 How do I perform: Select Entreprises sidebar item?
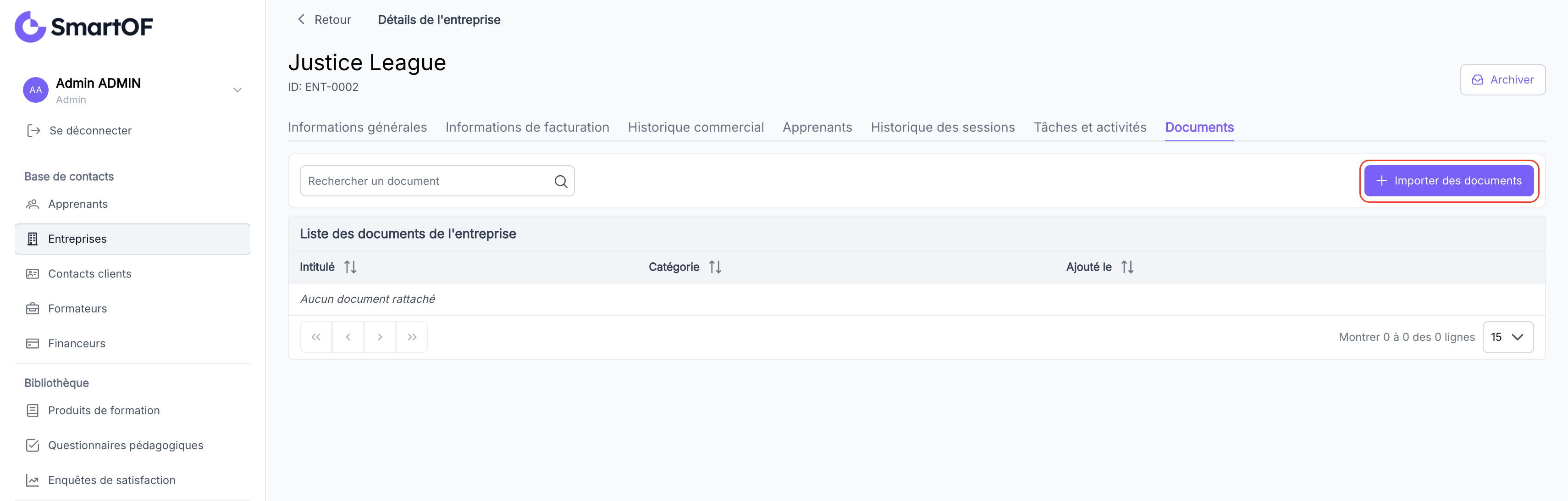tap(132, 239)
